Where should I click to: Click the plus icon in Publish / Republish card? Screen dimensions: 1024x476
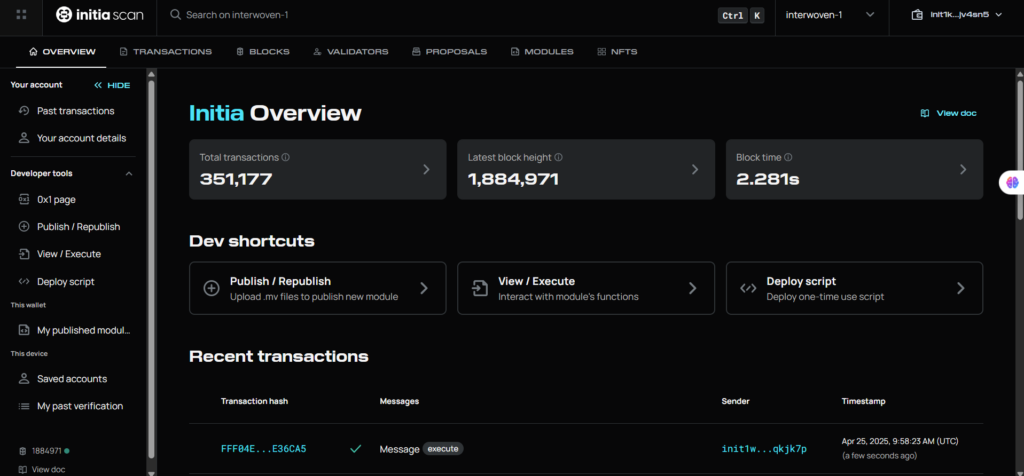tap(212, 288)
